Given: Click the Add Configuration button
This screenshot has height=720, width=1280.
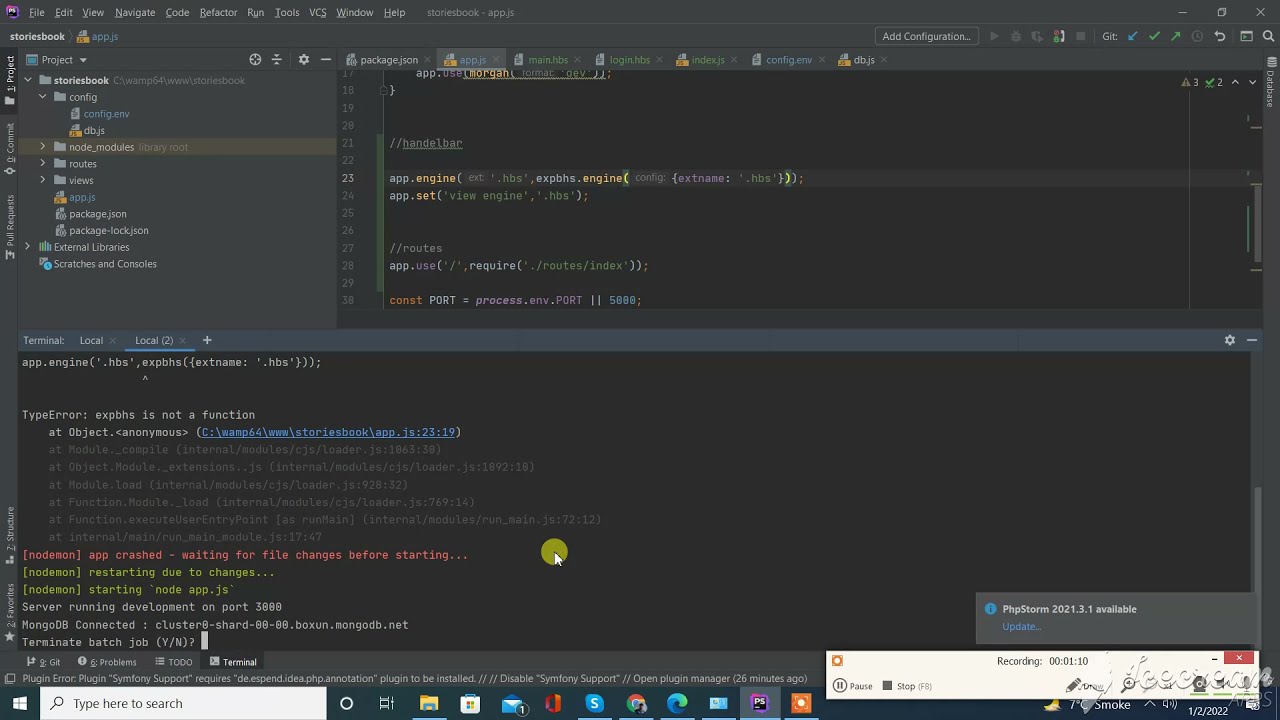Looking at the screenshot, I should 926,37.
